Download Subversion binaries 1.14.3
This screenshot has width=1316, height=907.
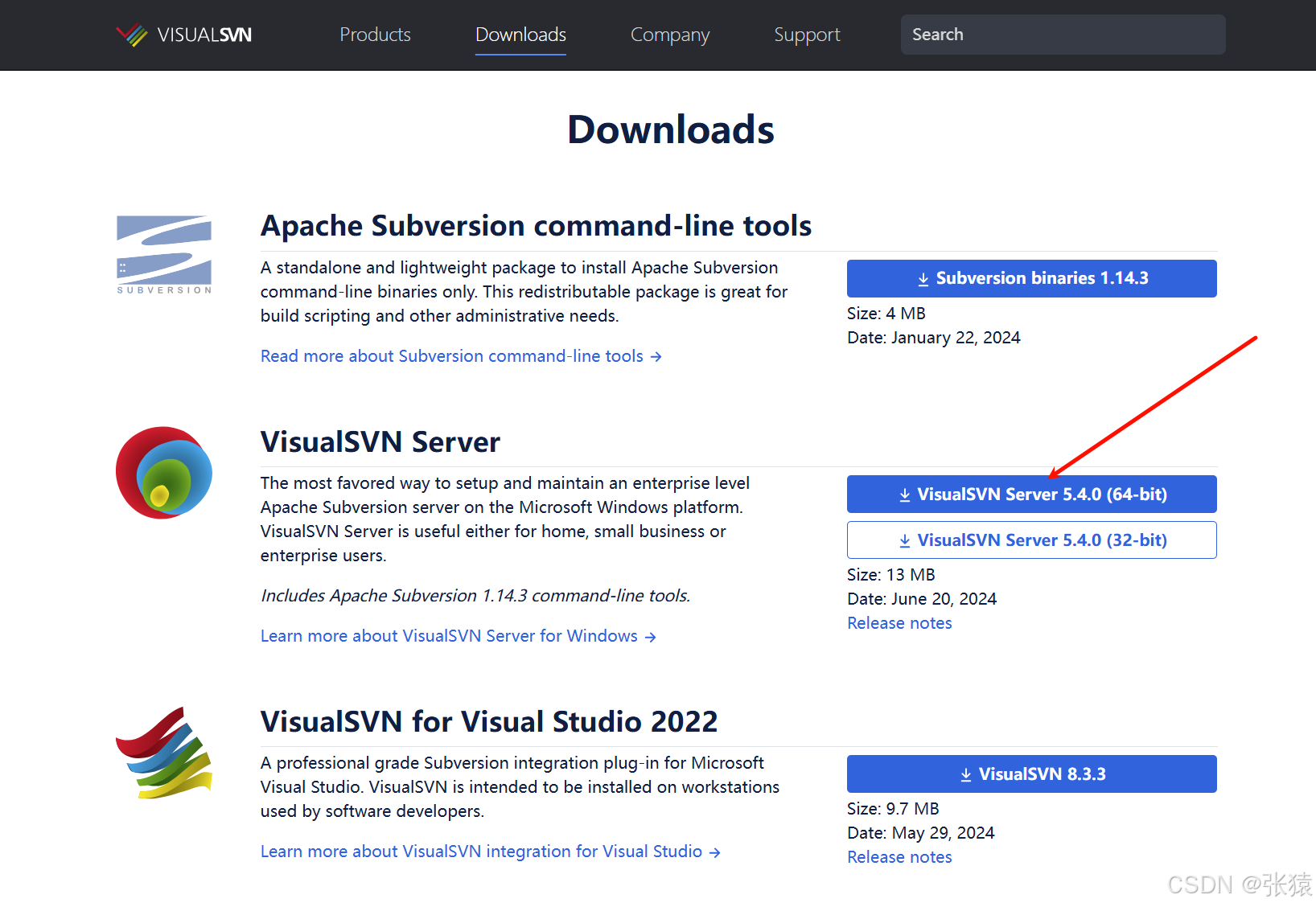(1031, 278)
